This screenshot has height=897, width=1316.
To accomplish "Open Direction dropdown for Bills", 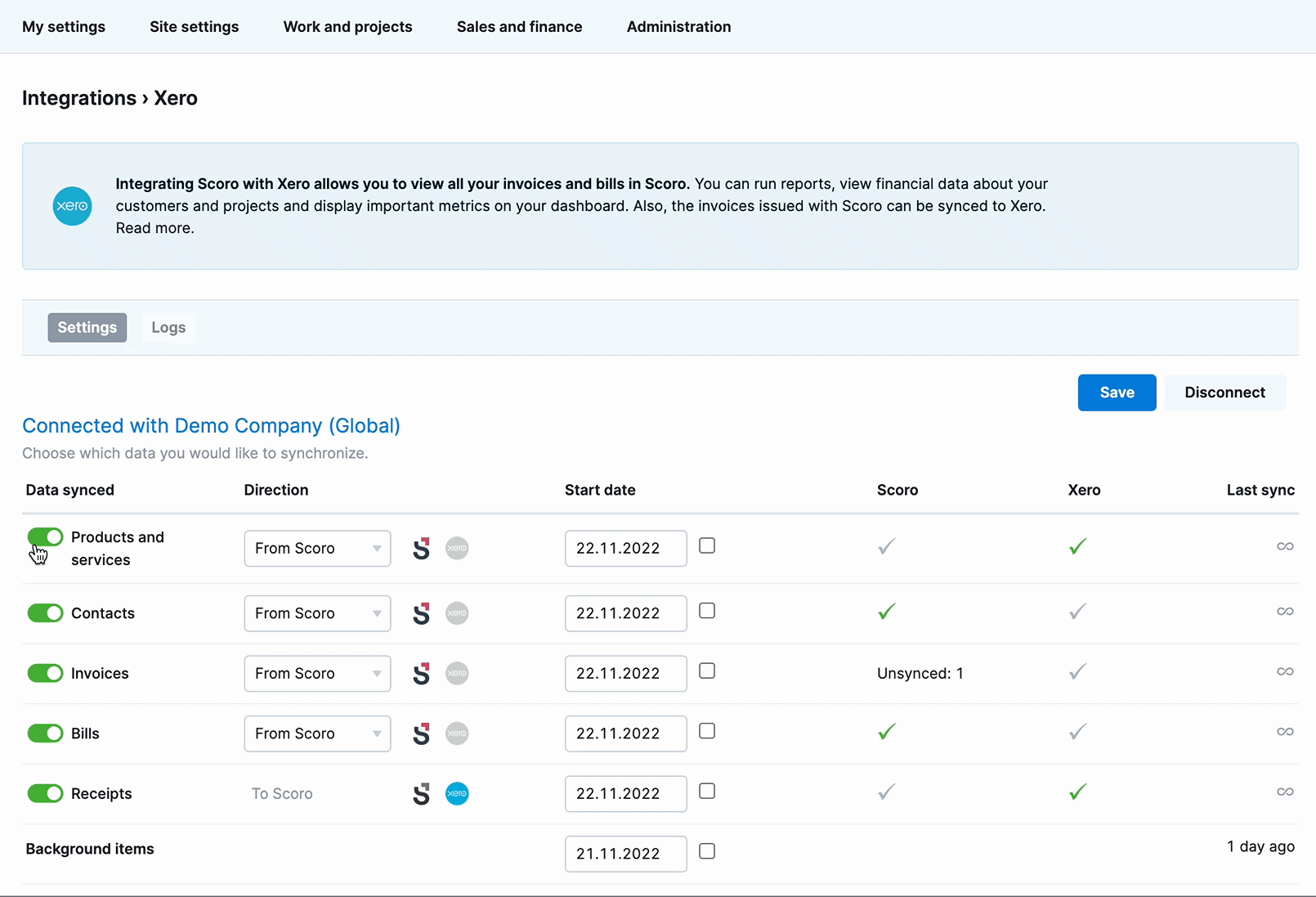I will pyautogui.click(x=317, y=733).
